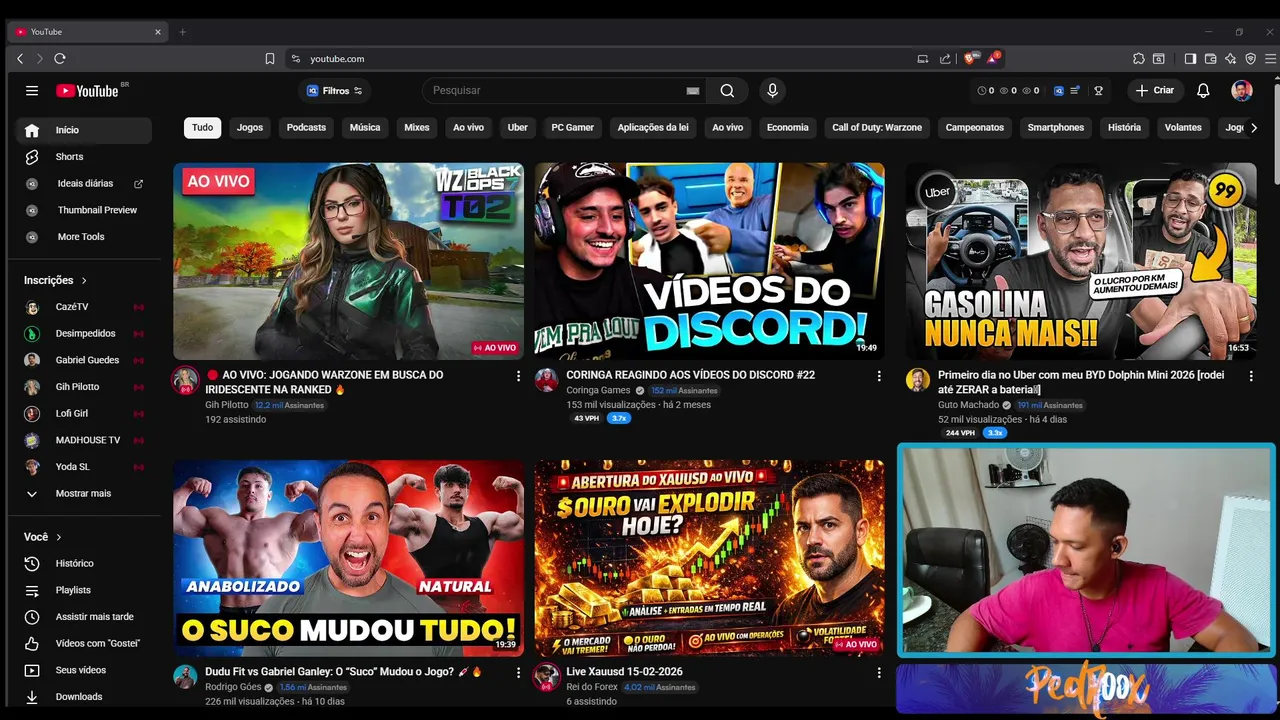This screenshot has width=1280, height=720.
Task: Open the MADHOUSE TV subscription
Action: click(x=84, y=440)
